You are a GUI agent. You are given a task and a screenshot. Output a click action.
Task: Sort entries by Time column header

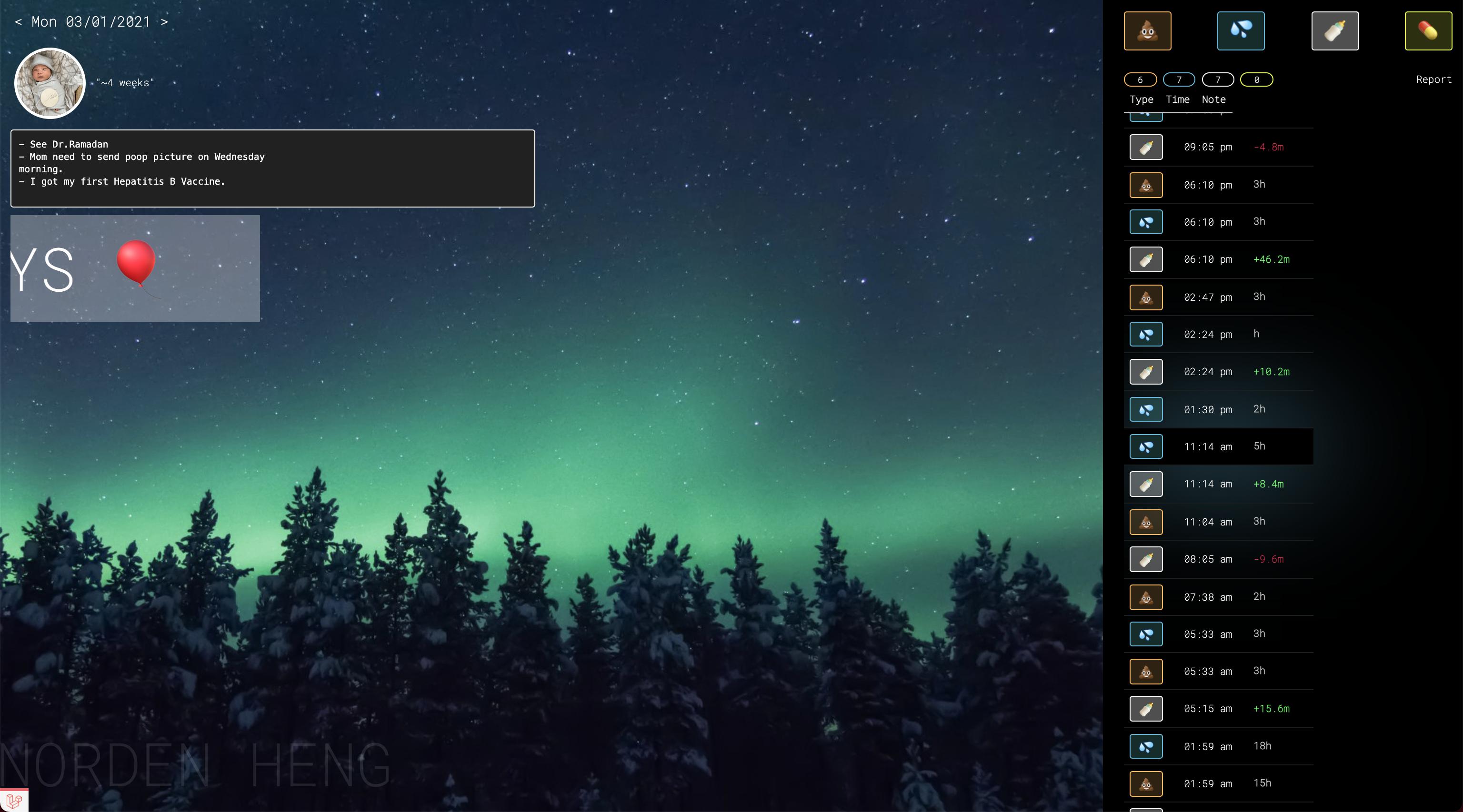(1177, 99)
